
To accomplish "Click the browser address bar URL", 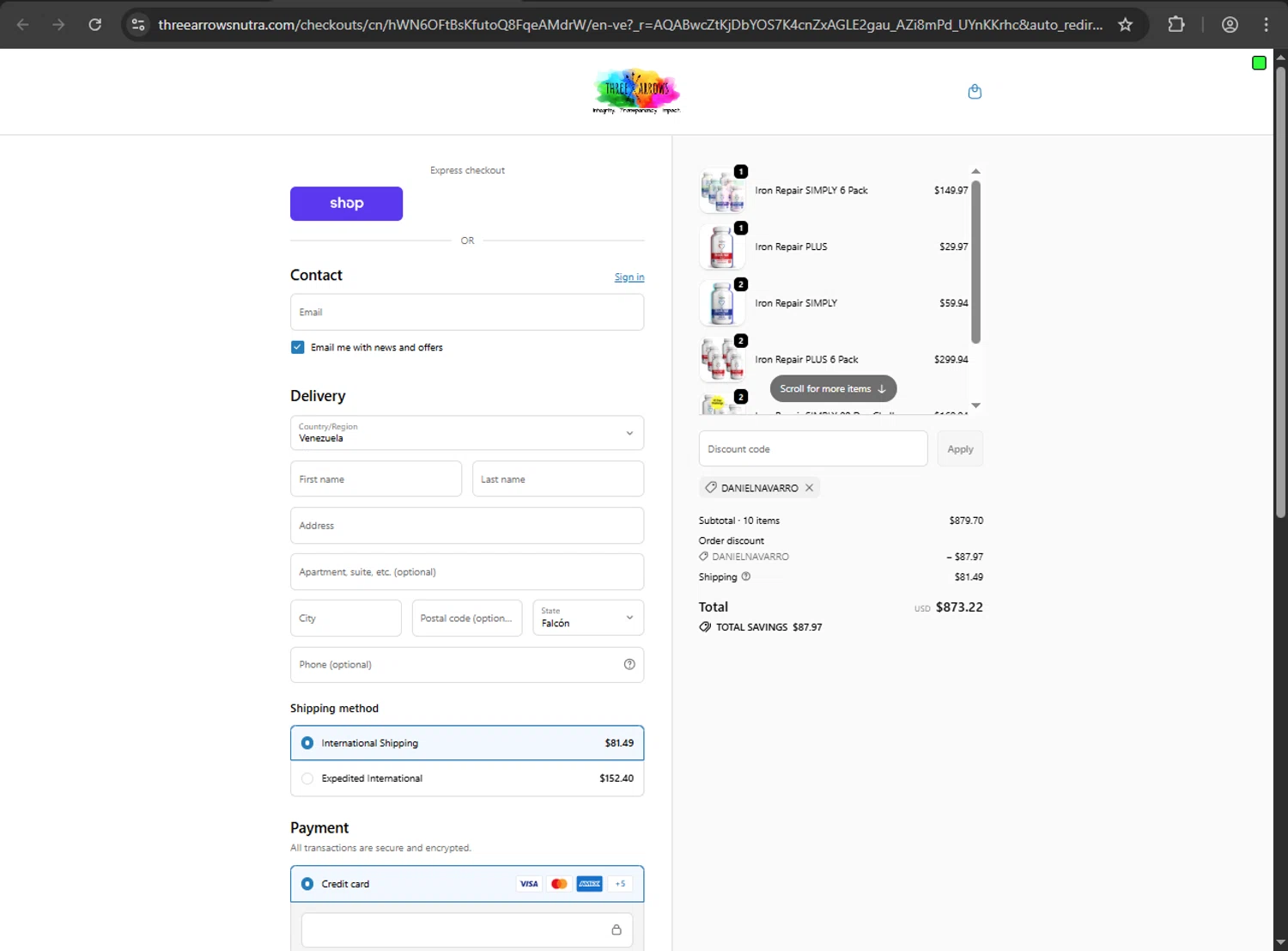I will point(630,25).
